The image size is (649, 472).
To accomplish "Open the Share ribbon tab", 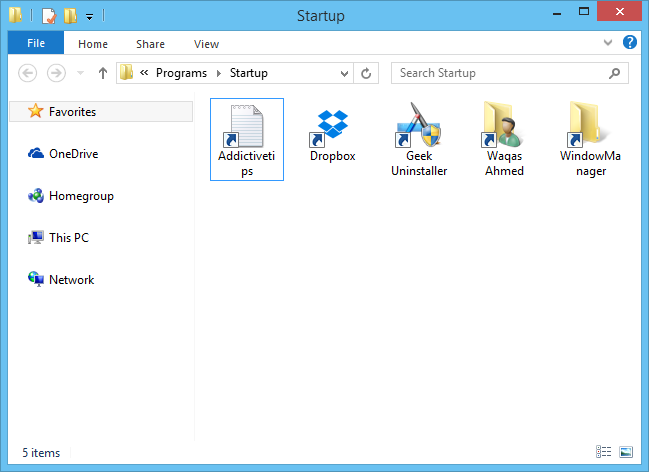I will (151, 44).
